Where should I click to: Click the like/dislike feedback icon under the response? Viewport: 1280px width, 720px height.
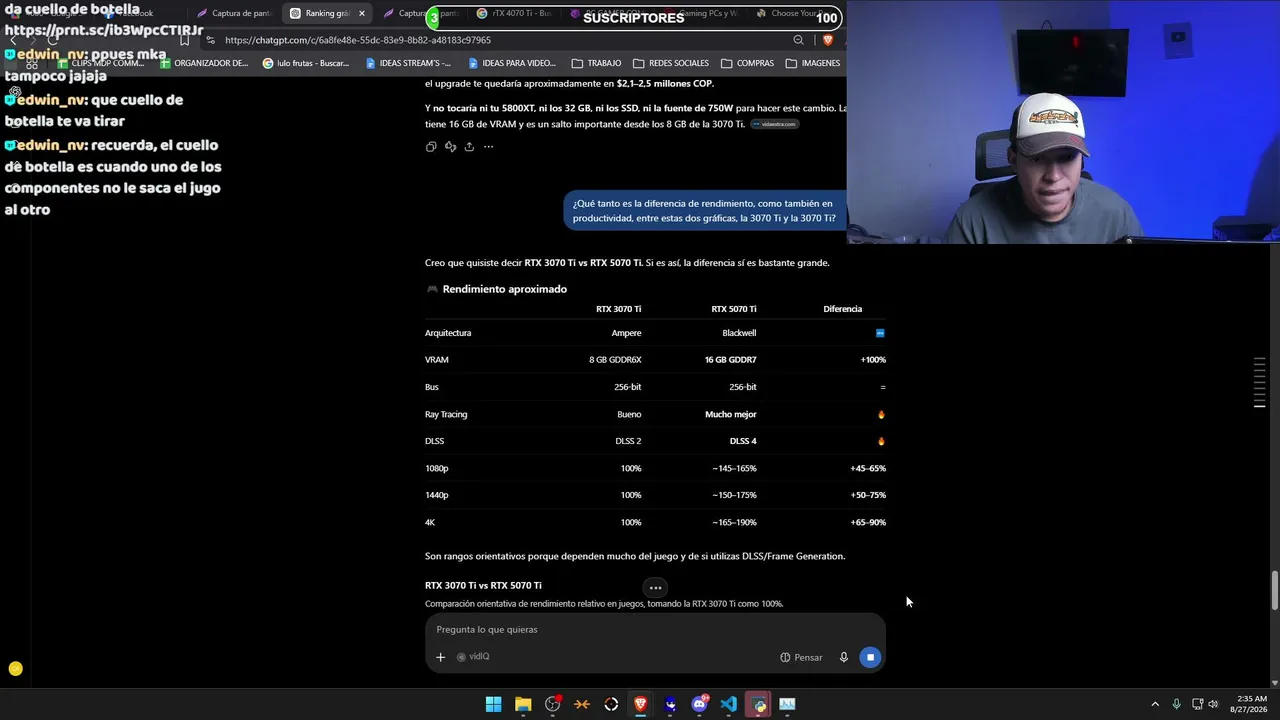pyautogui.click(x=450, y=147)
